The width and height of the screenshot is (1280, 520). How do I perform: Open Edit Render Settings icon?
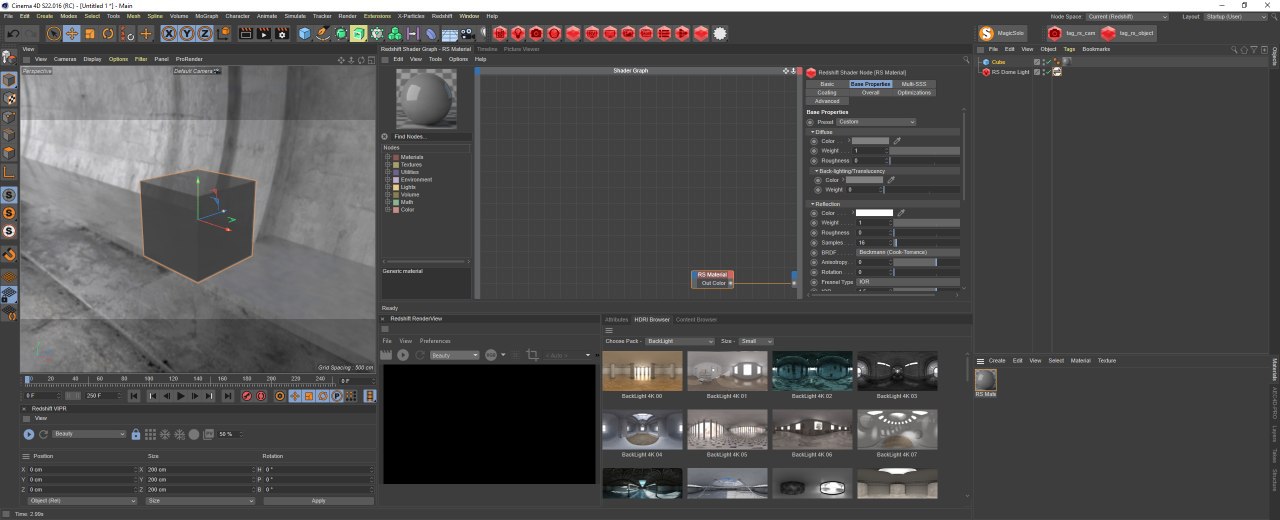(283, 33)
